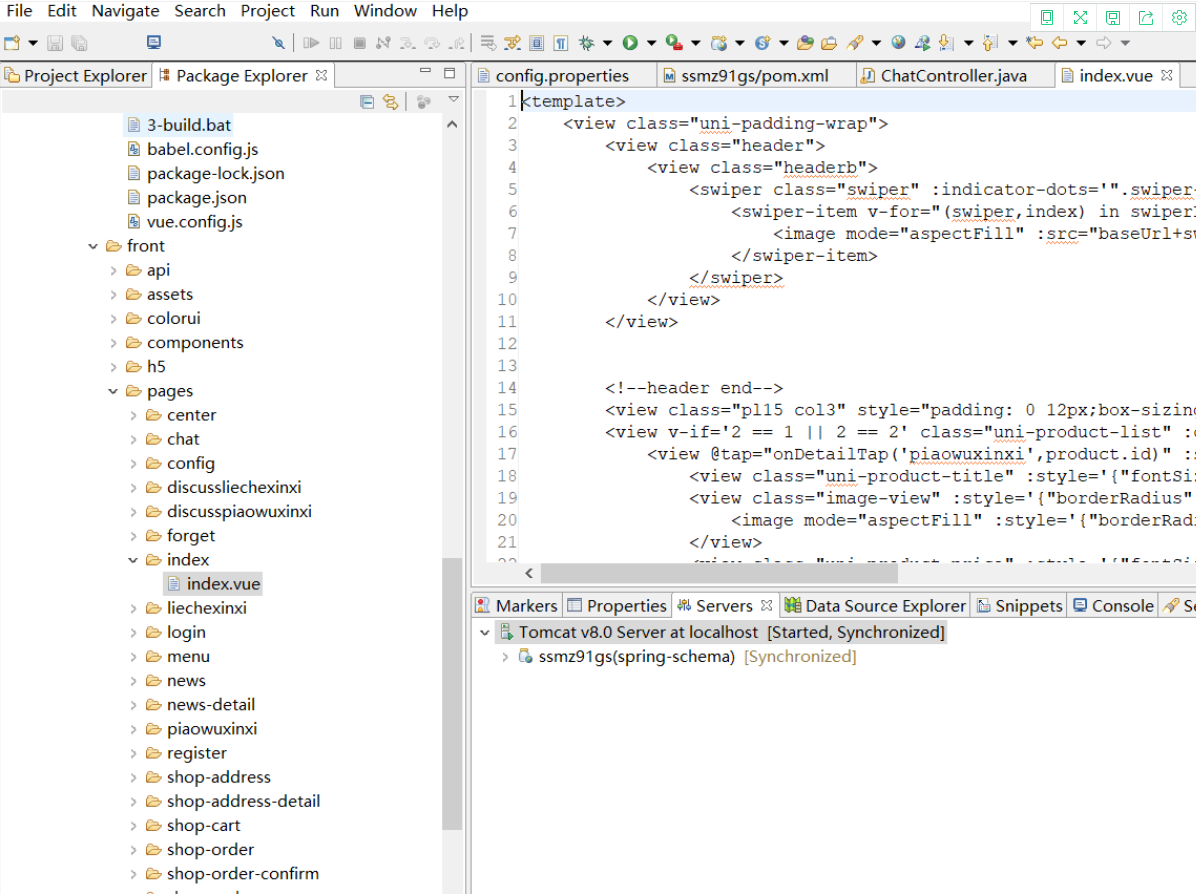Click Package Explorer scrollbar up arrow
Image resolution: width=1198 pixels, height=894 pixels.
(452, 125)
